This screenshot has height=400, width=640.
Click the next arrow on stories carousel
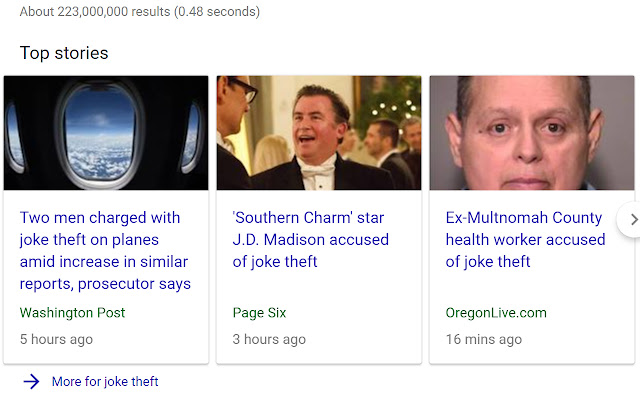point(629,219)
